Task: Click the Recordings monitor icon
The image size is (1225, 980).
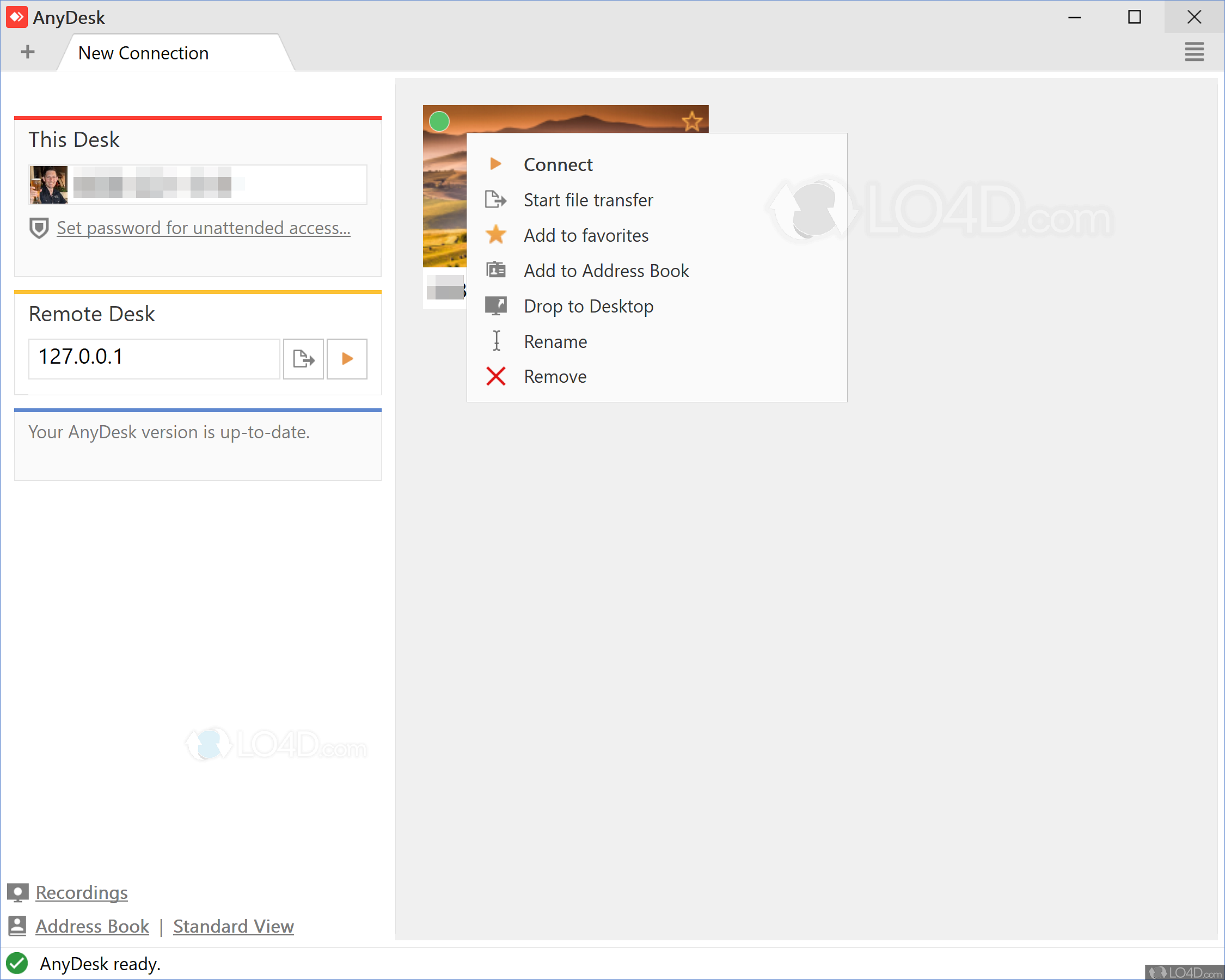Action: pyautogui.click(x=17, y=892)
